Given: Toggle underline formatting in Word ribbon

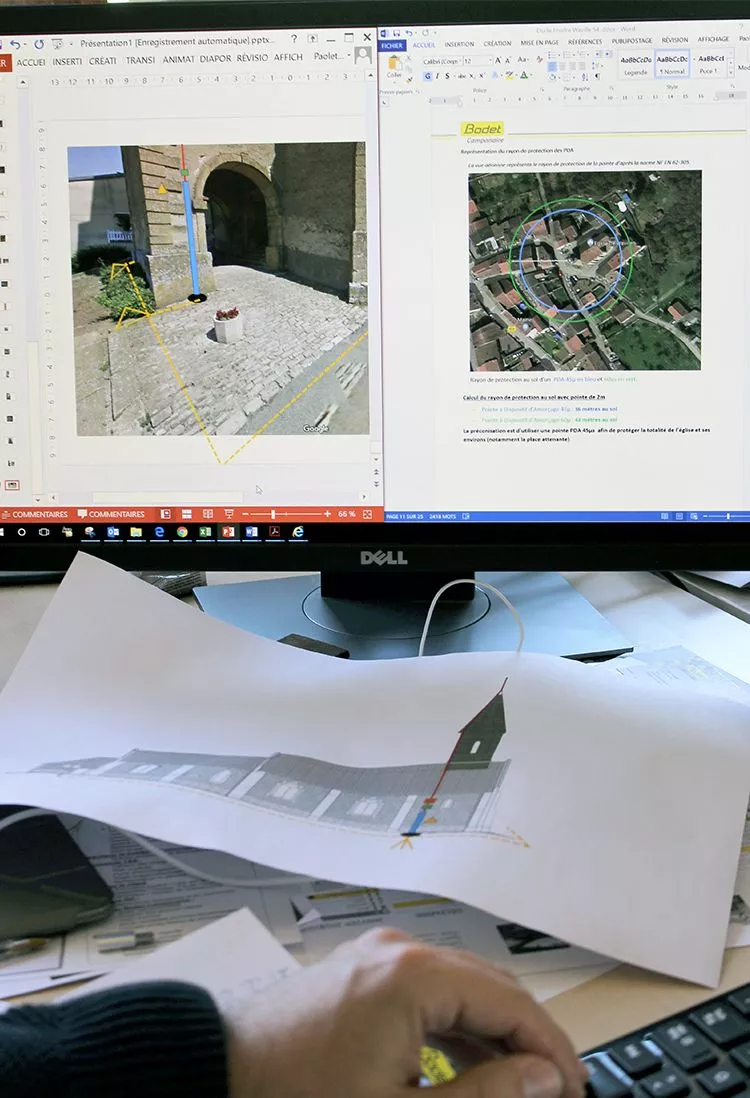Looking at the screenshot, I should click(x=444, y=76).
